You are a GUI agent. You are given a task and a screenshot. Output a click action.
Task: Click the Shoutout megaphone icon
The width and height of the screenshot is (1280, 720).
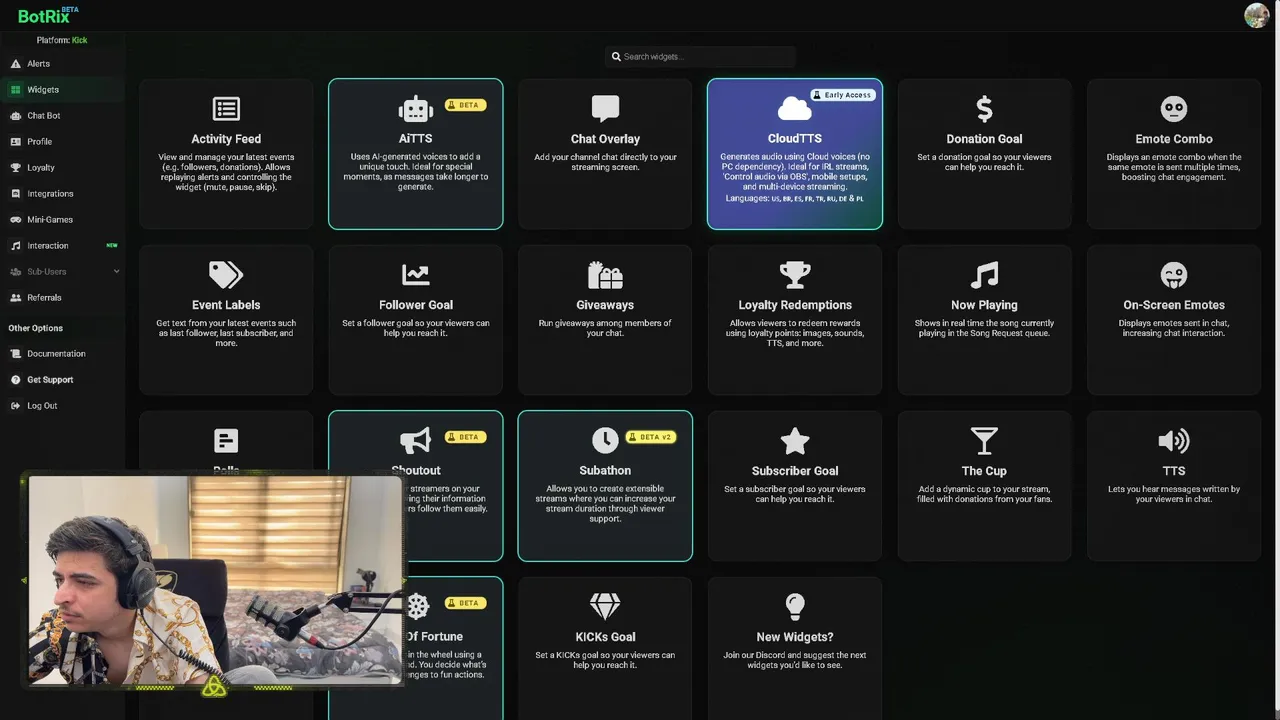pyautogui.click(x=415, y=440)
